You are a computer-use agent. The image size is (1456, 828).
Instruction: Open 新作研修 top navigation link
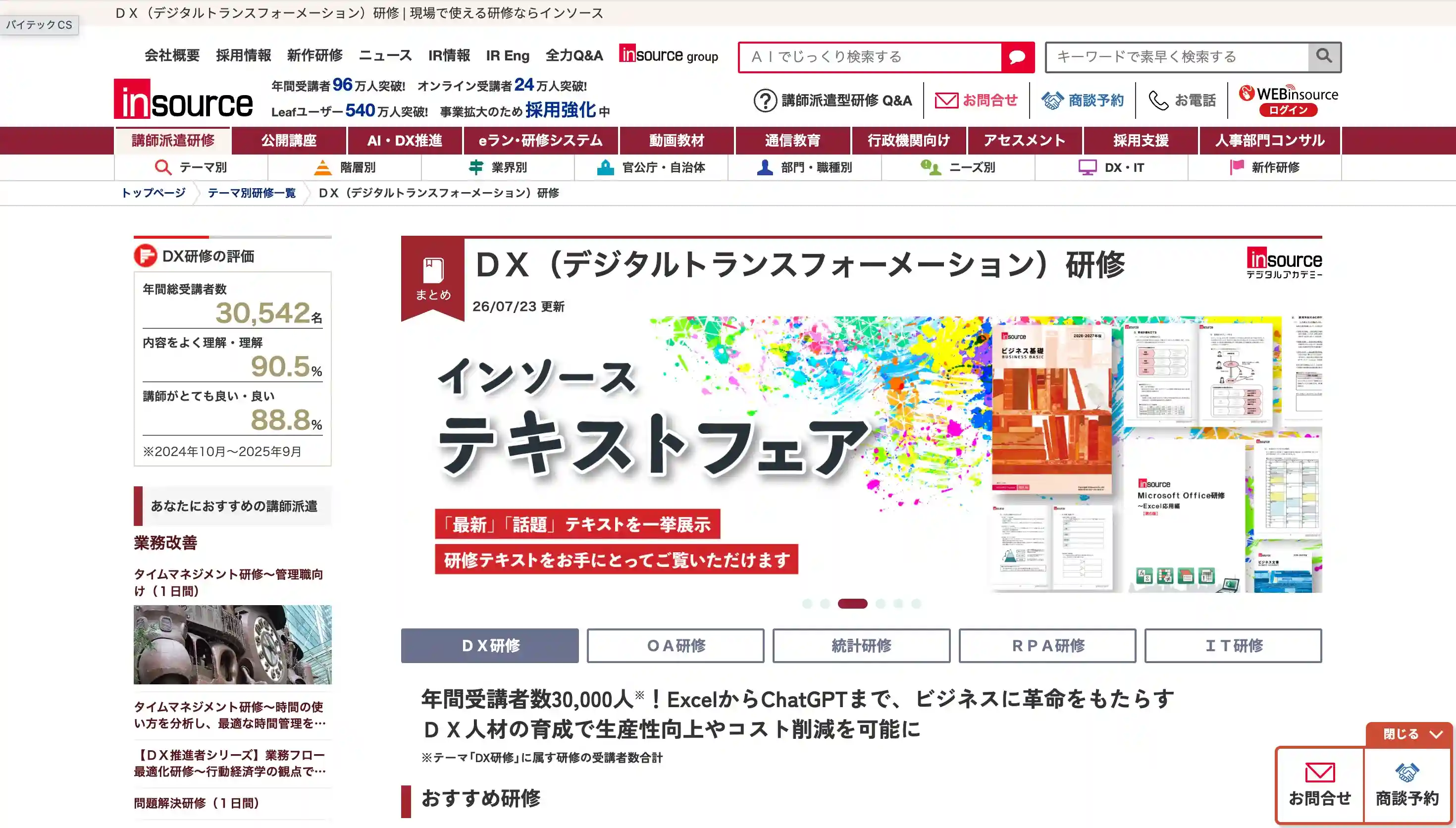coord(314,55)
